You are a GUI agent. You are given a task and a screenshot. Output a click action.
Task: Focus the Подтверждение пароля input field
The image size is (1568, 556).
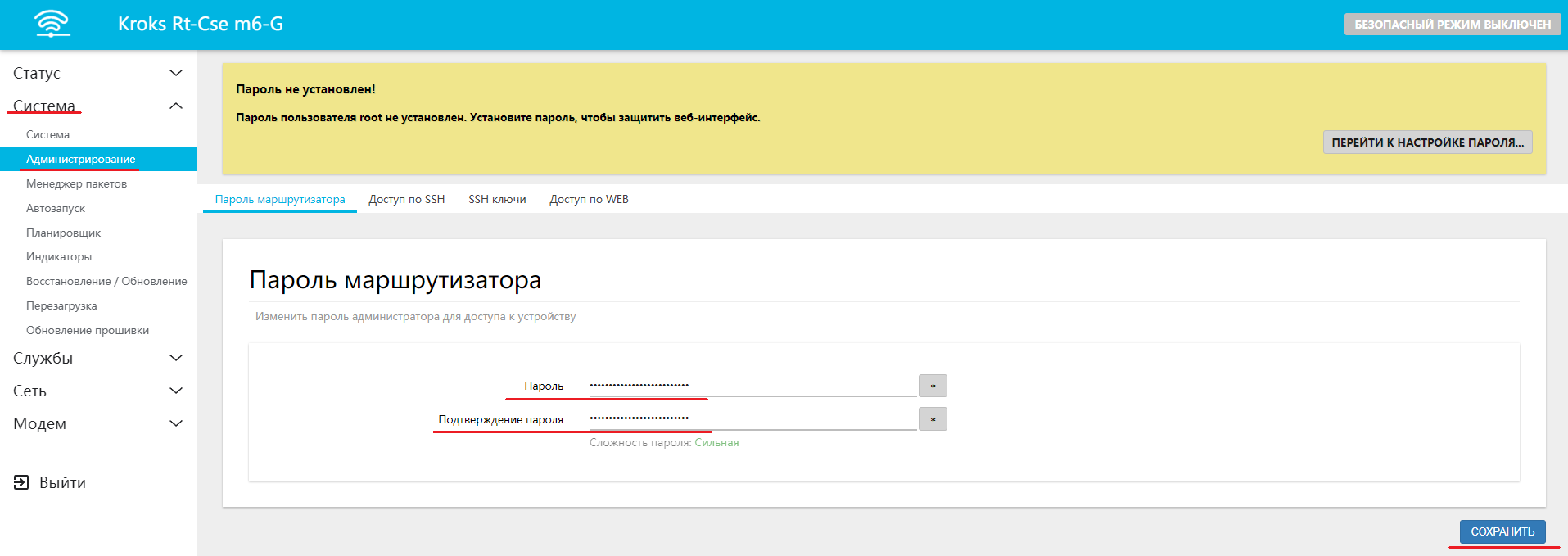click(x=752, y=418)
